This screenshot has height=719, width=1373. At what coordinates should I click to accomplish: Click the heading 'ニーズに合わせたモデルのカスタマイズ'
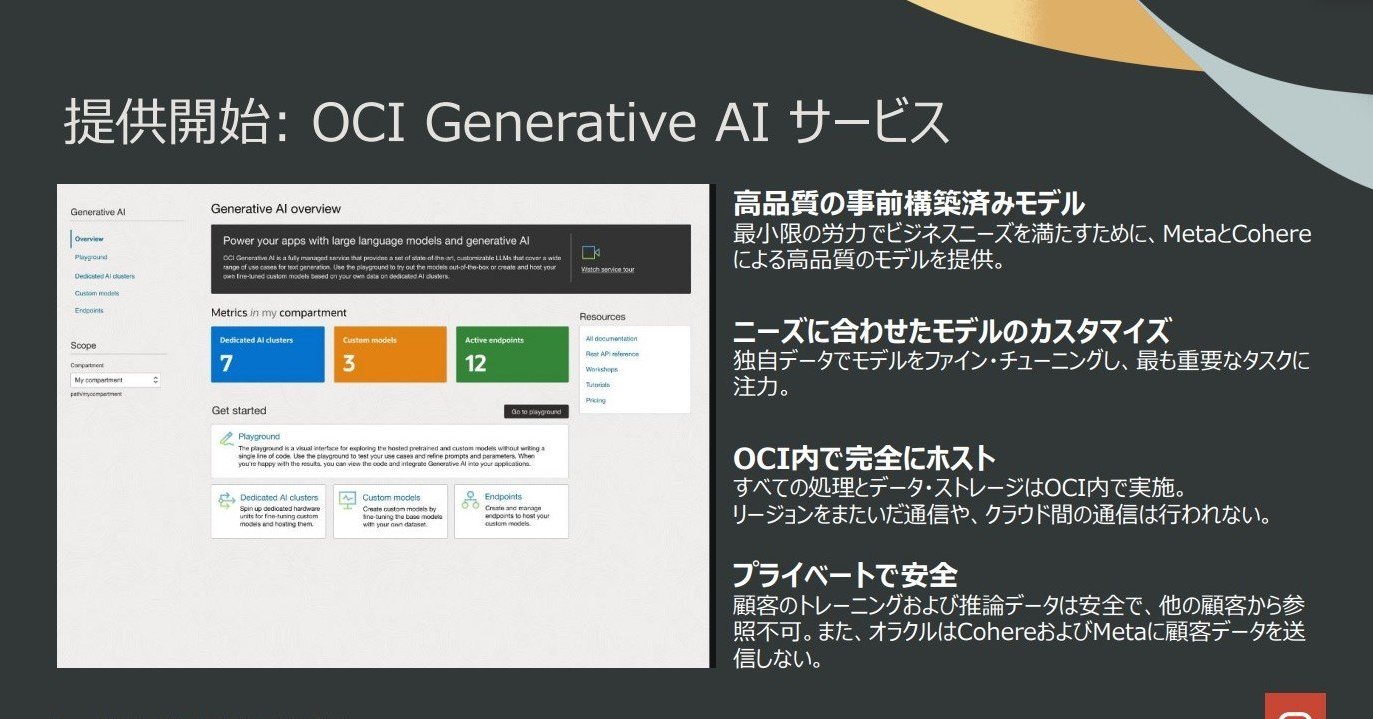point(951,331)
